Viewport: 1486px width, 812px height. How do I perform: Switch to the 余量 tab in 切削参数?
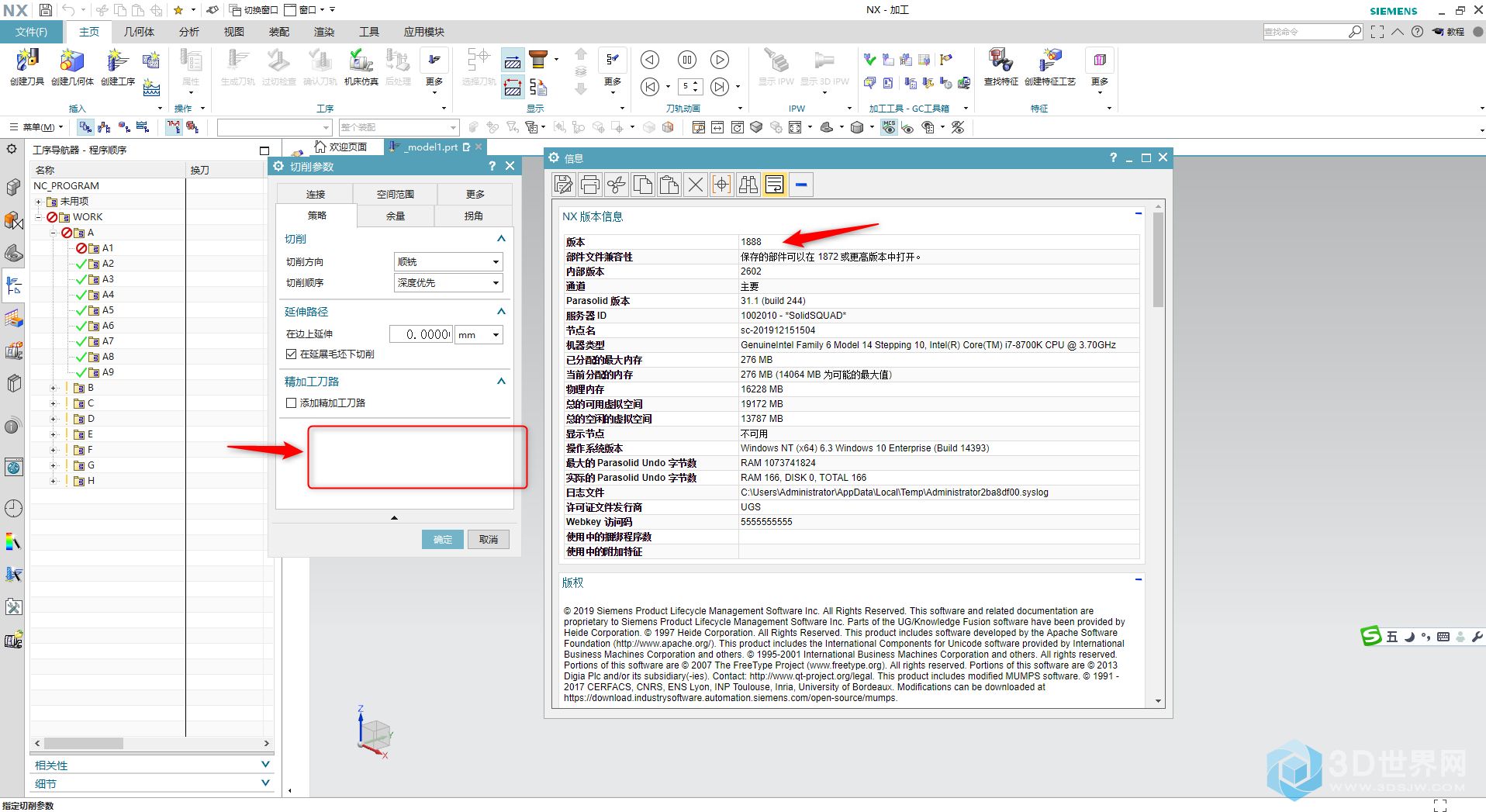pos(396,216)
